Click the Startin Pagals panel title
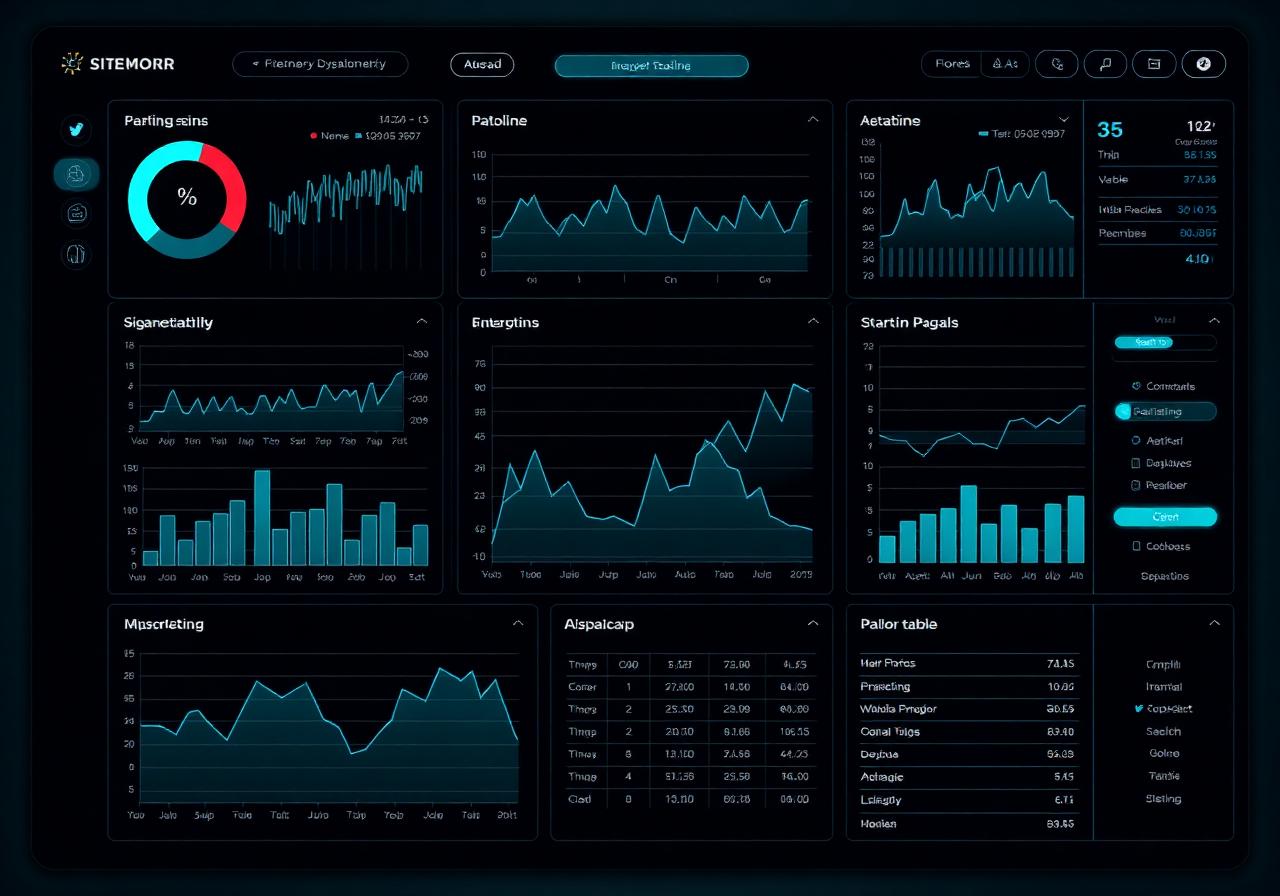 click(909, 322)
